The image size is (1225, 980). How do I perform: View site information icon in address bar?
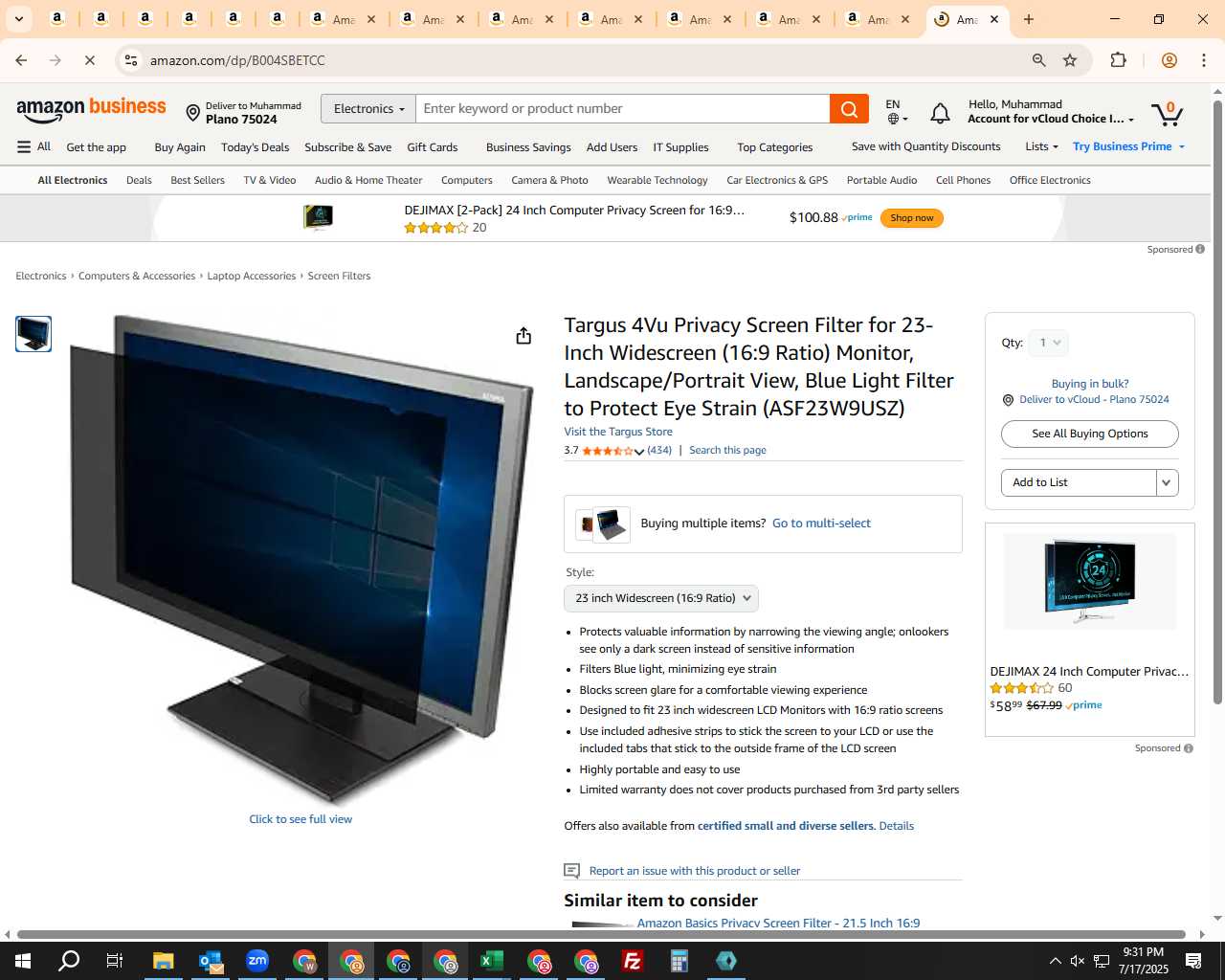point(131,60)
